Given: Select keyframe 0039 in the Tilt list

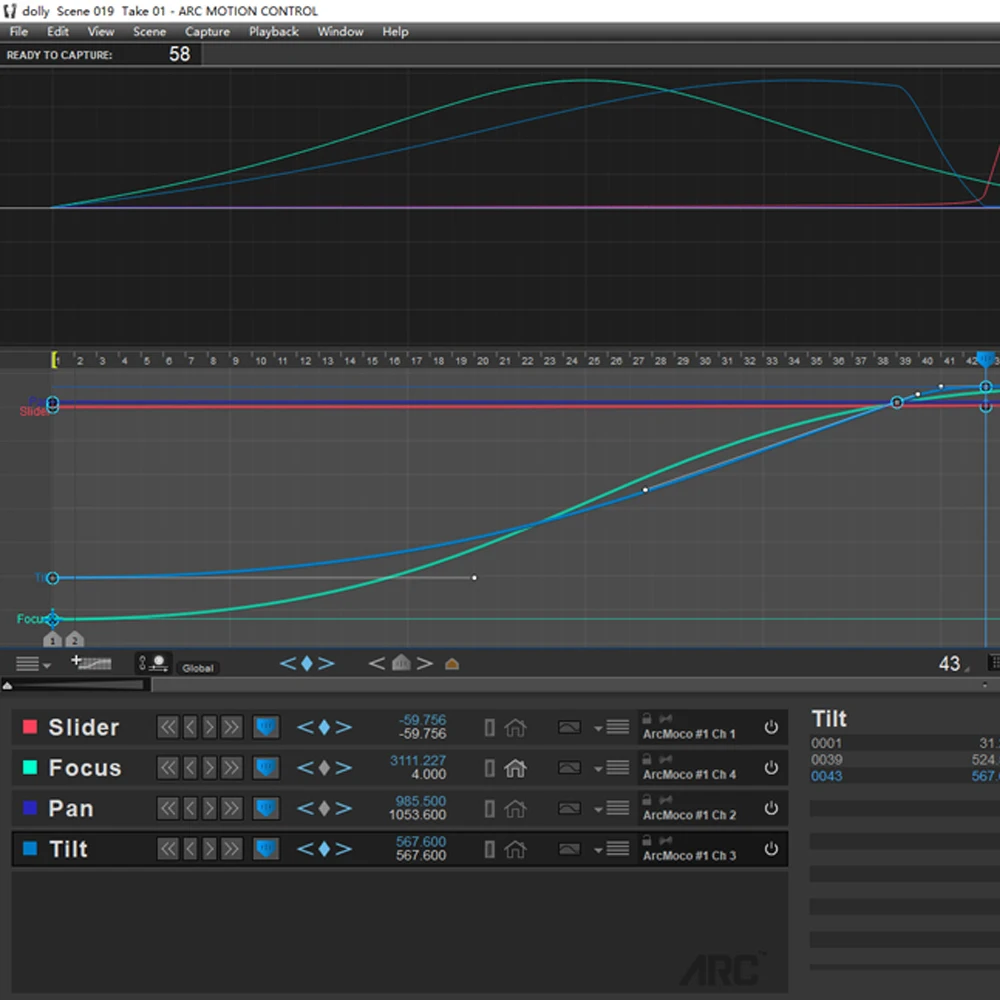Looking at the screenshot, I should point(827,760).
